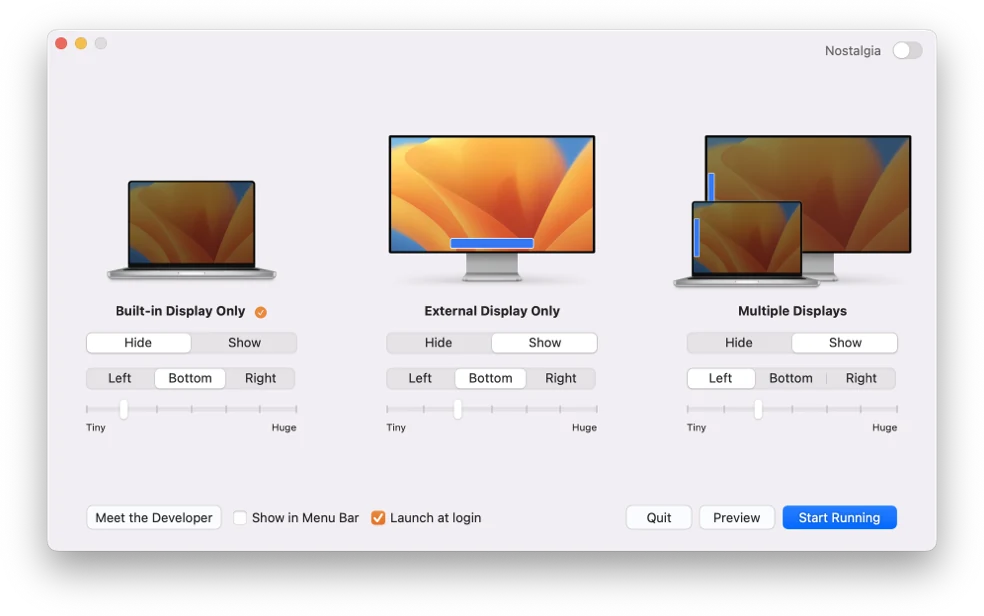Viewport: 984px width, 616px height.
Task: Click the Multiple Displays illustration
Action: pos(792,211)
